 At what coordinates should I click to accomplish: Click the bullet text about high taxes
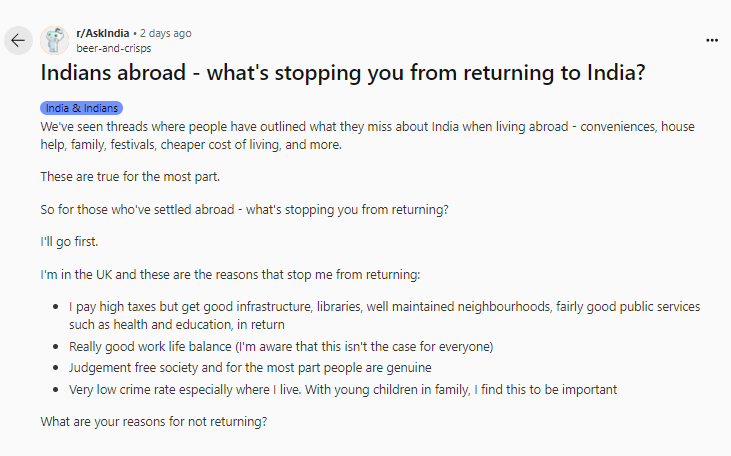(384, 306)
